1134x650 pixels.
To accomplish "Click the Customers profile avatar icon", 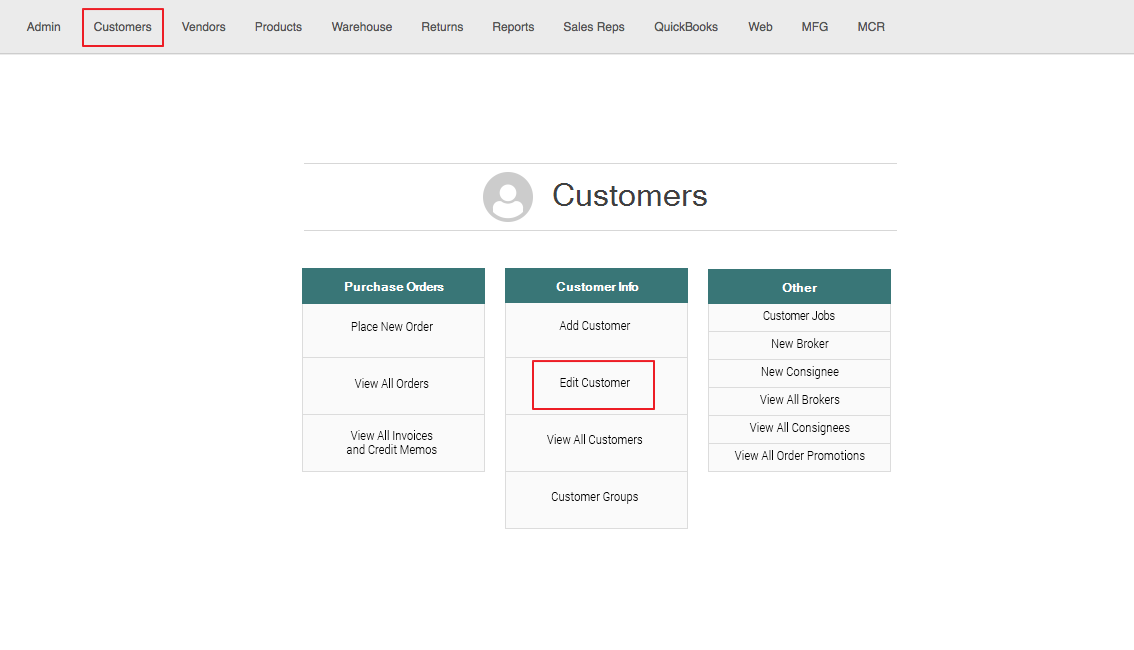I will 507,197.
